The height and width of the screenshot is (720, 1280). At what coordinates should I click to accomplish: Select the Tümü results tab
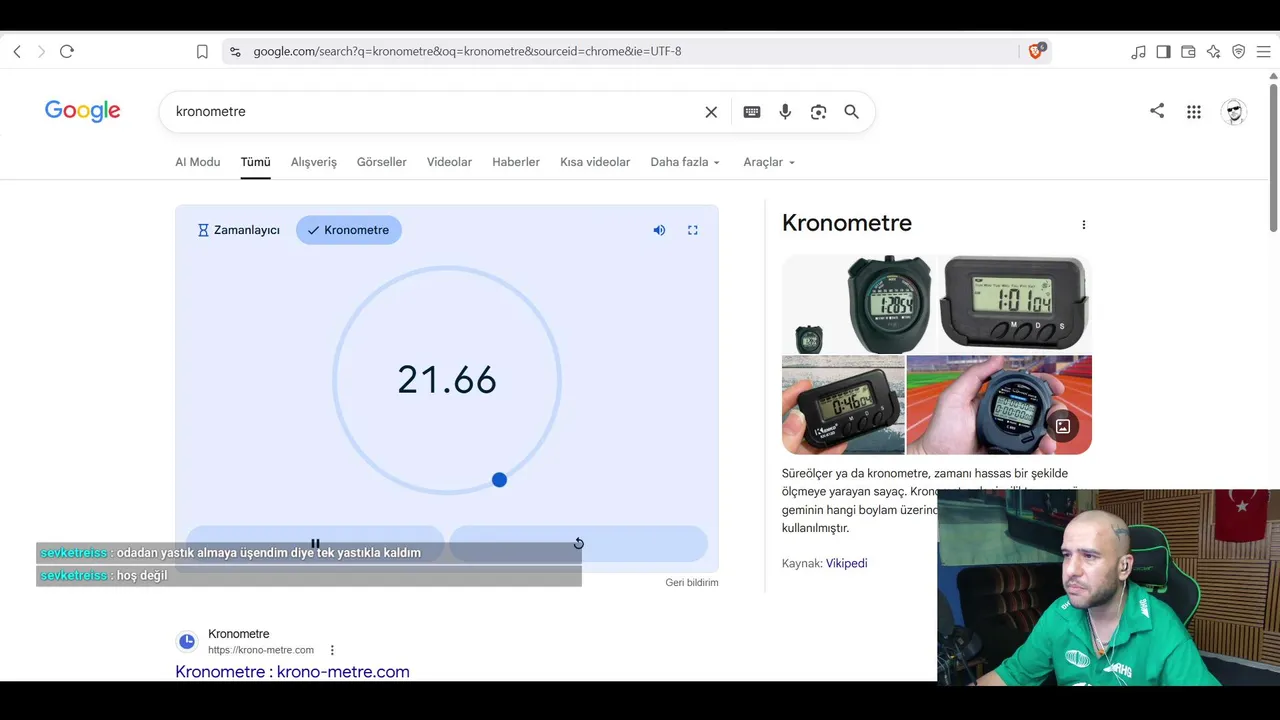pos(255,162)
